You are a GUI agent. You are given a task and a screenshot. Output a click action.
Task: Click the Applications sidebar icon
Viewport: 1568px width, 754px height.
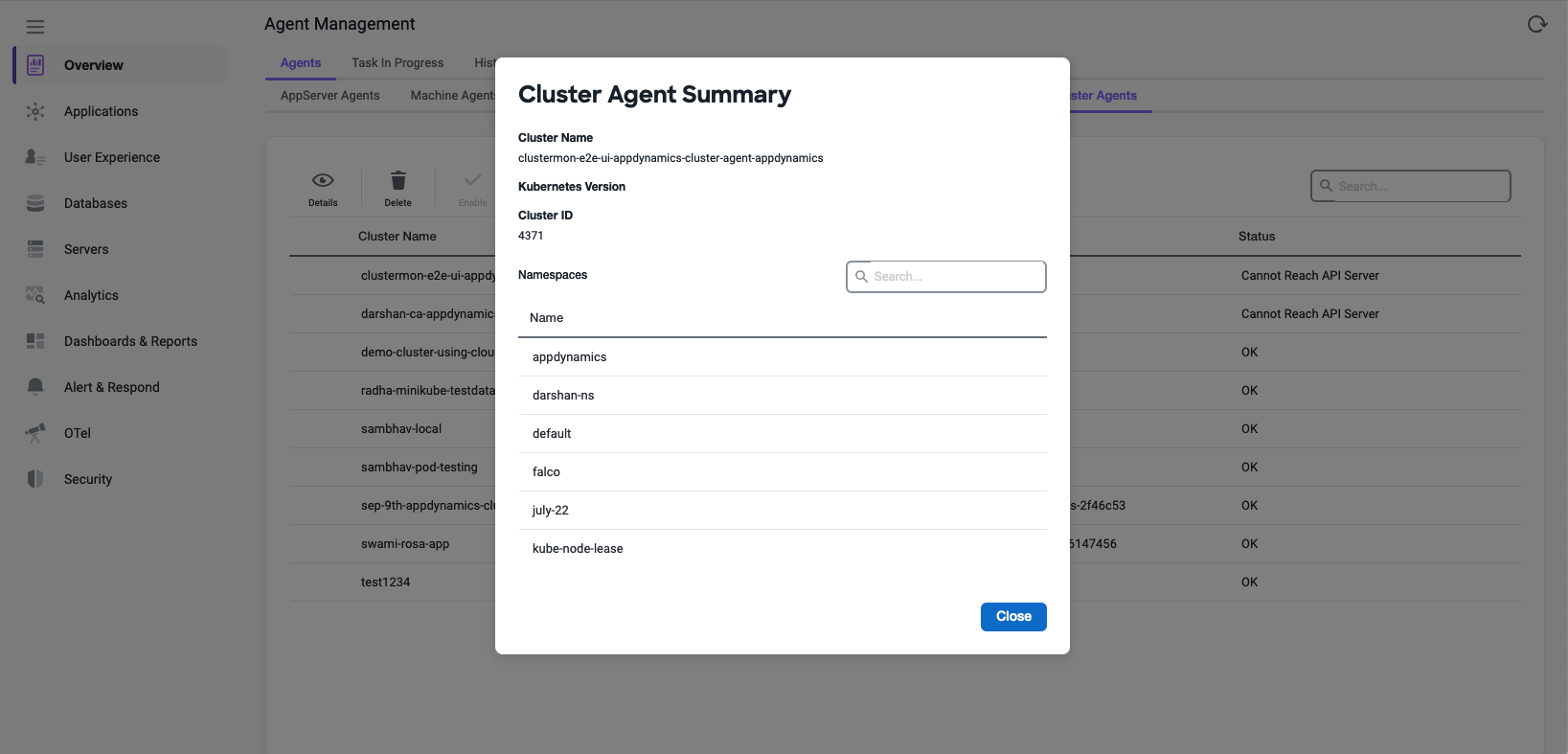point(35,111)
